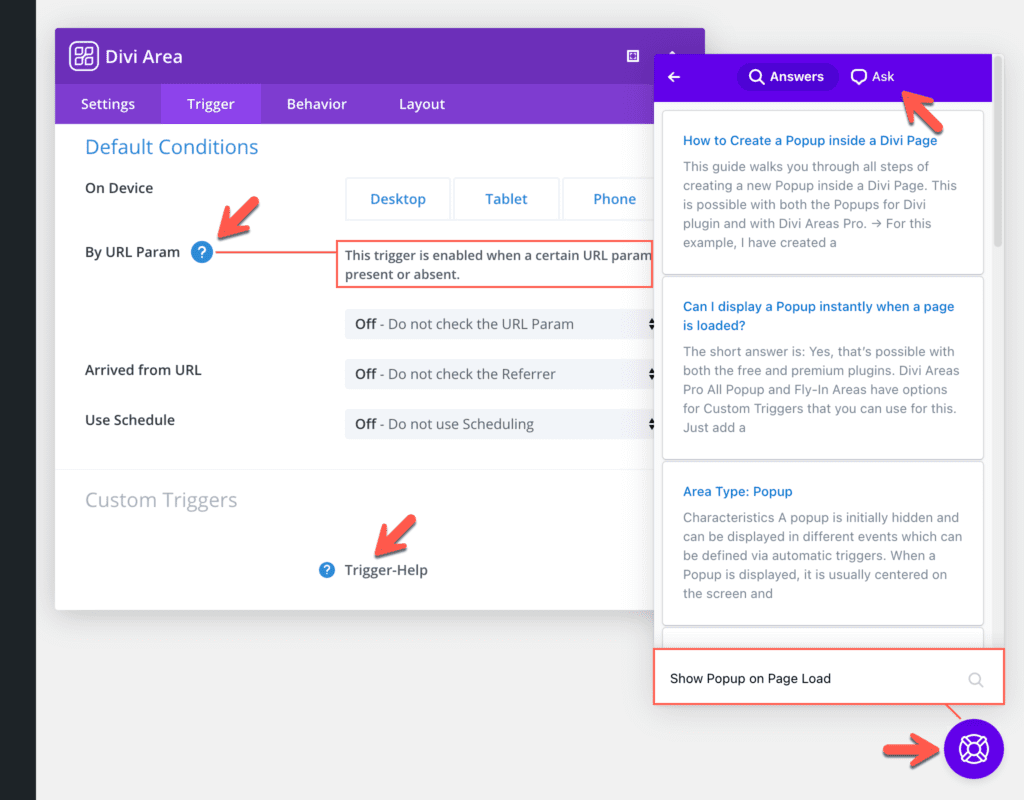Click the help search field with 'Show Popup on Page Load'
Image resolution: width=1024 pixels, height=800 pixels.
point(828,677)
